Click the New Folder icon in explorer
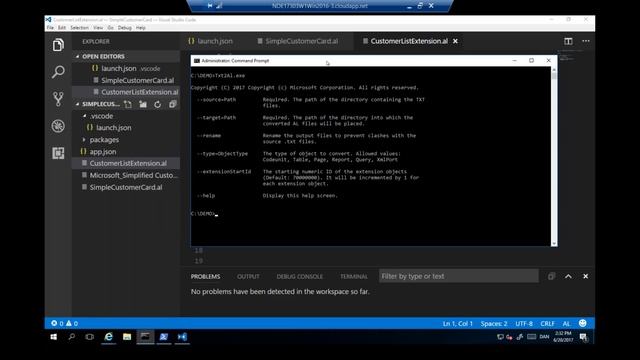The height and width of the screenshot is (360, 640). click(x=143, y=104)
